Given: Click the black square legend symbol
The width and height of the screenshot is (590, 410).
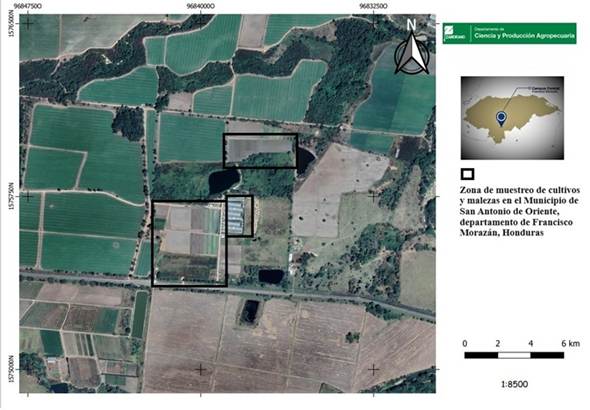Looking at the screenshot, I should 467,174.
